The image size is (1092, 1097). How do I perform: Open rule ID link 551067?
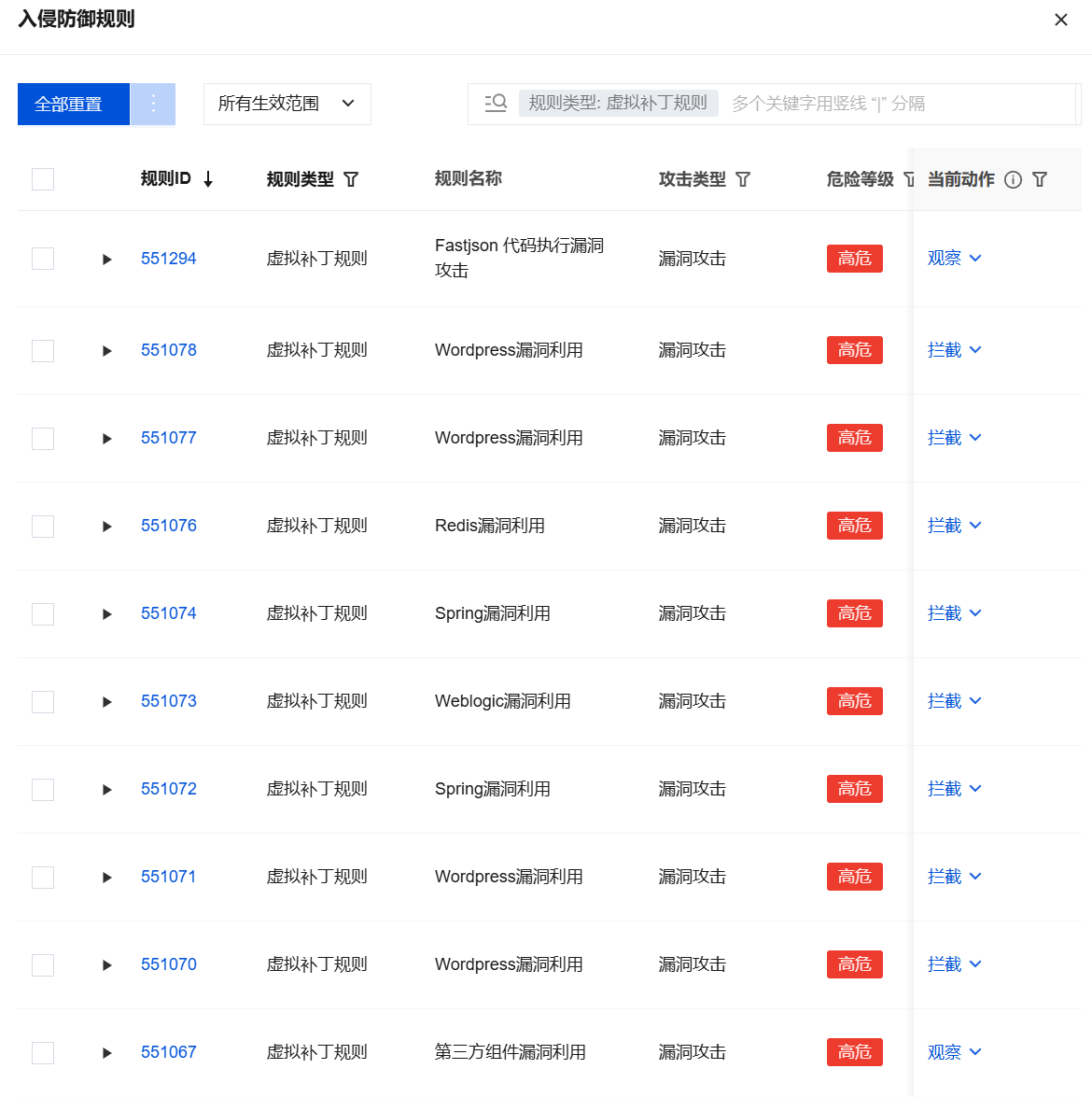click(x=169, y=1053)
